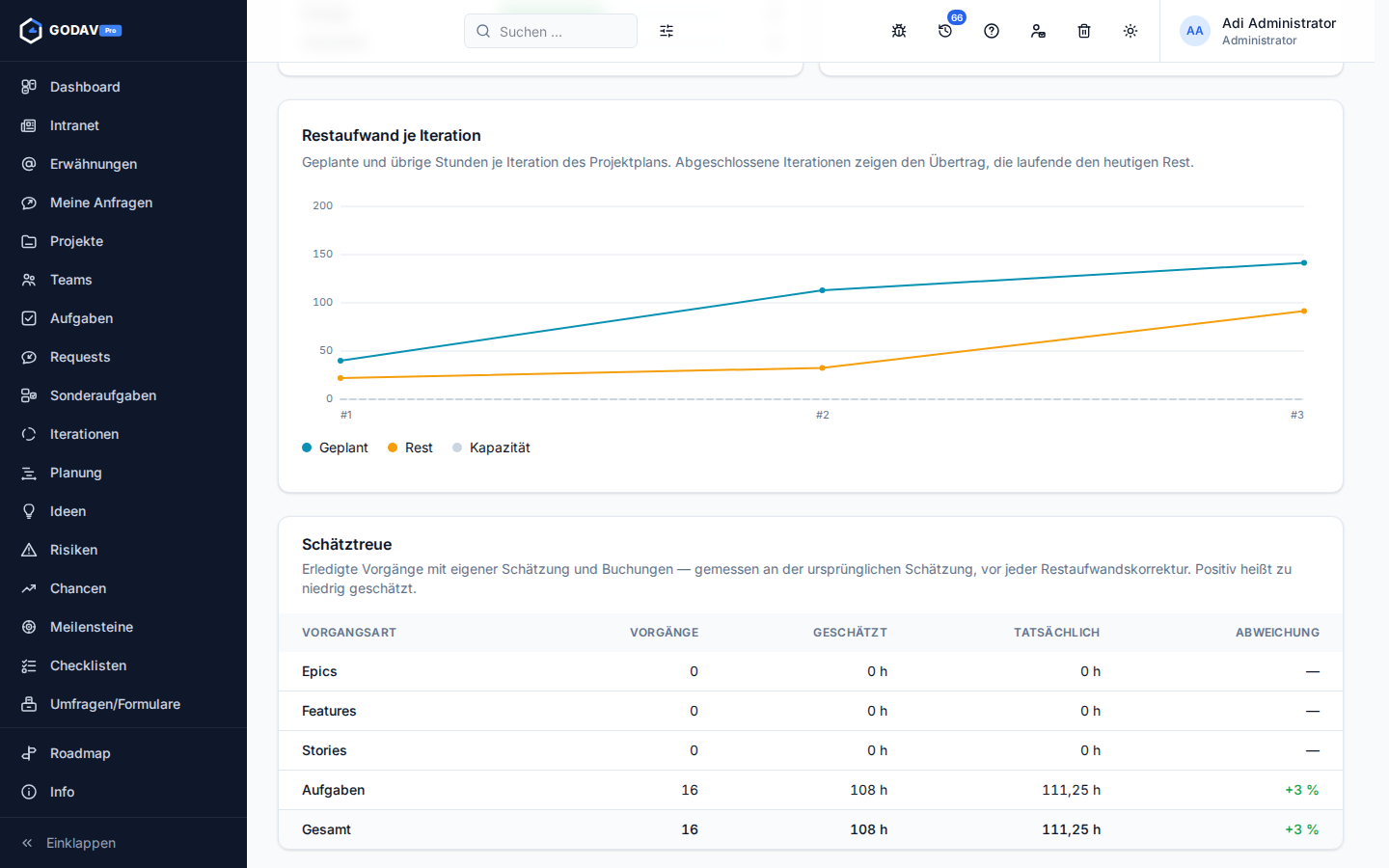
Task: Click the Teams people icon
Action: click(29, 280)
